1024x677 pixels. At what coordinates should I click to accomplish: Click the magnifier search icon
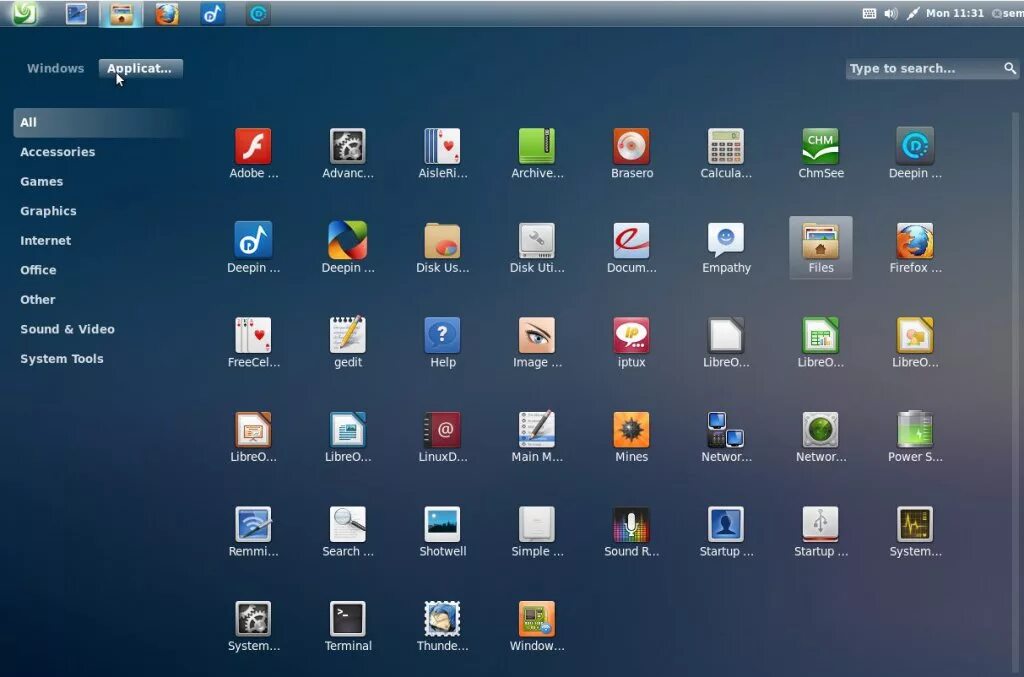pos(1010,68)
